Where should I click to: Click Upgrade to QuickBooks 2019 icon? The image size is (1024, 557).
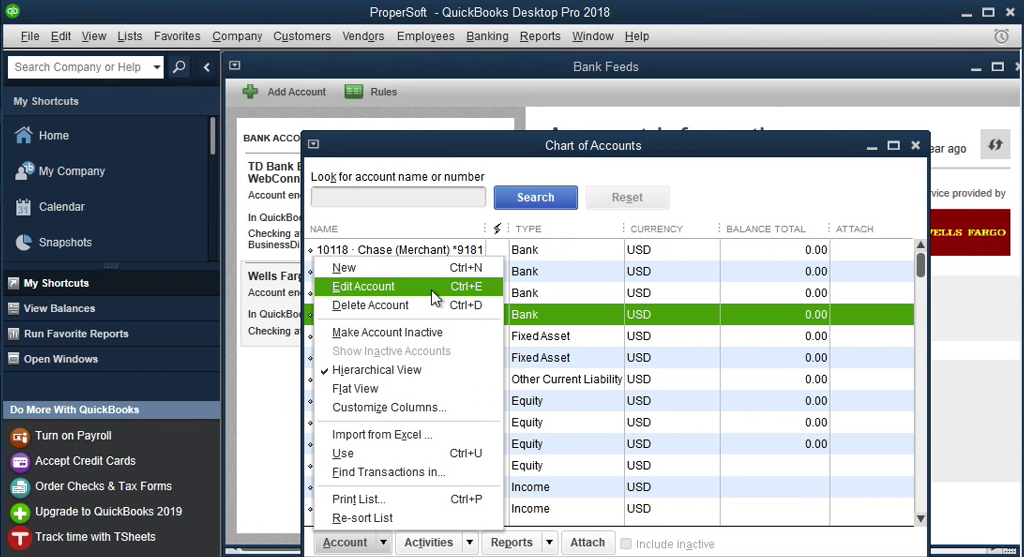(x=20, y=513)
